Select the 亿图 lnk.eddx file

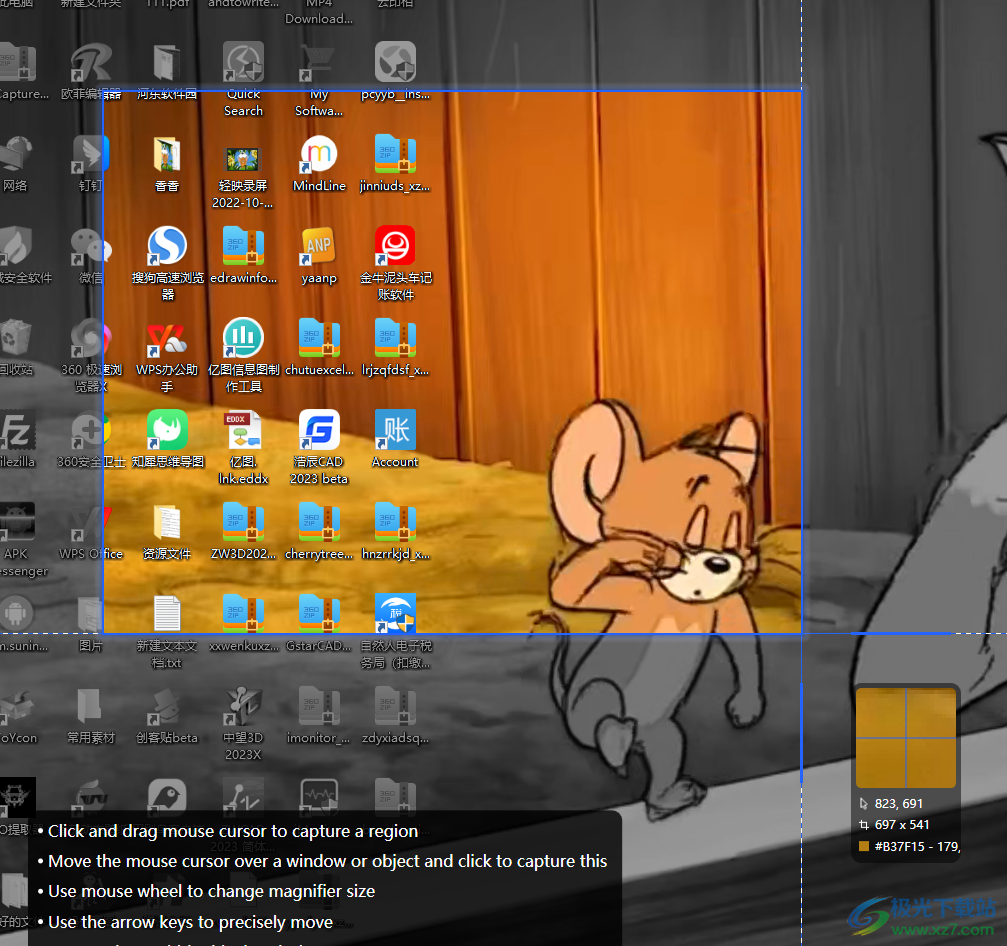243,430
